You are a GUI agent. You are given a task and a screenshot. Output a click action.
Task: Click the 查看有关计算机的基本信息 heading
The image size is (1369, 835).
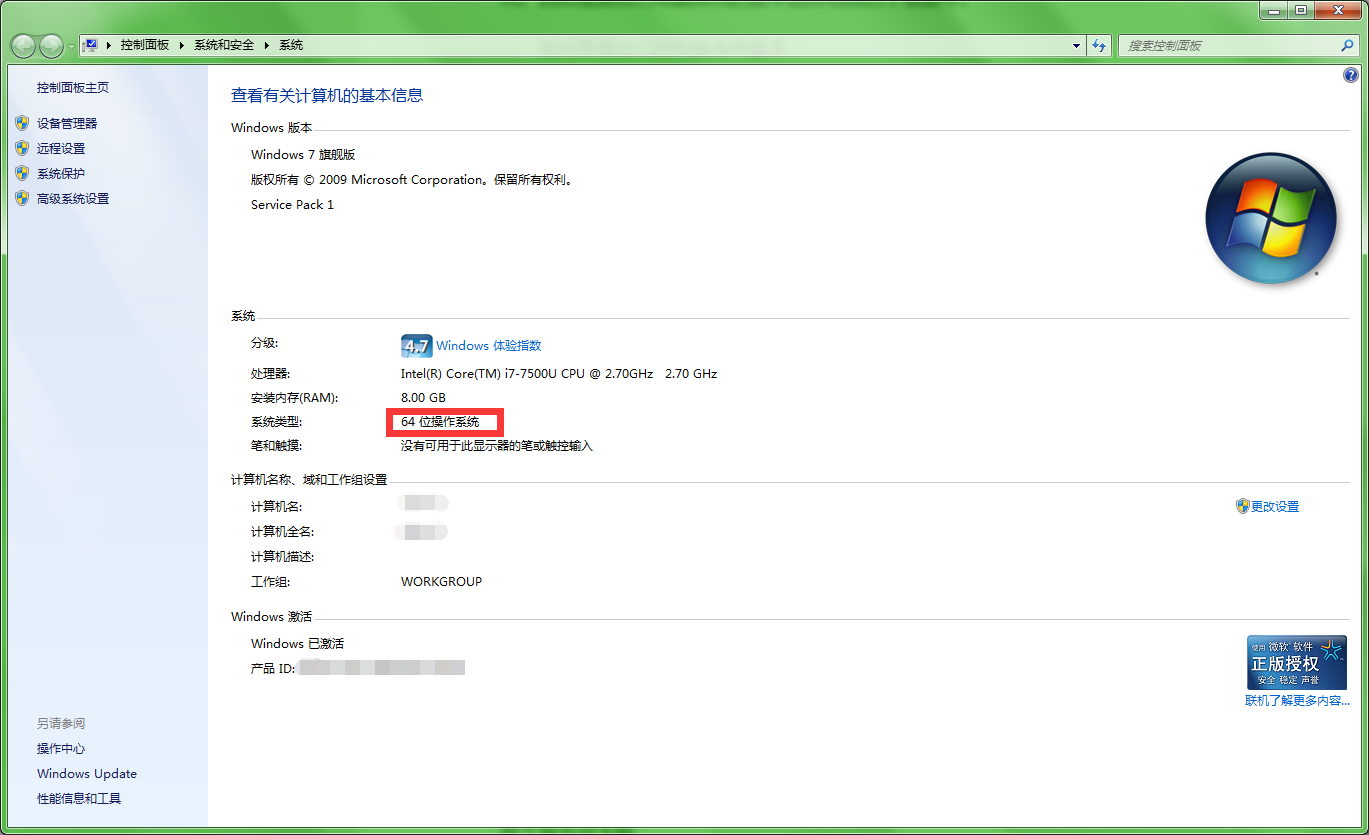(327, 96)
